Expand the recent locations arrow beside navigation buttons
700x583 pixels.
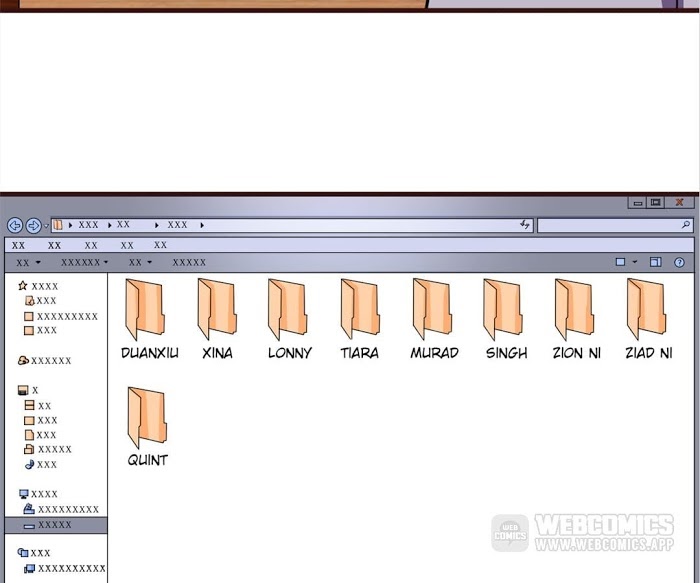click(46, 226)
